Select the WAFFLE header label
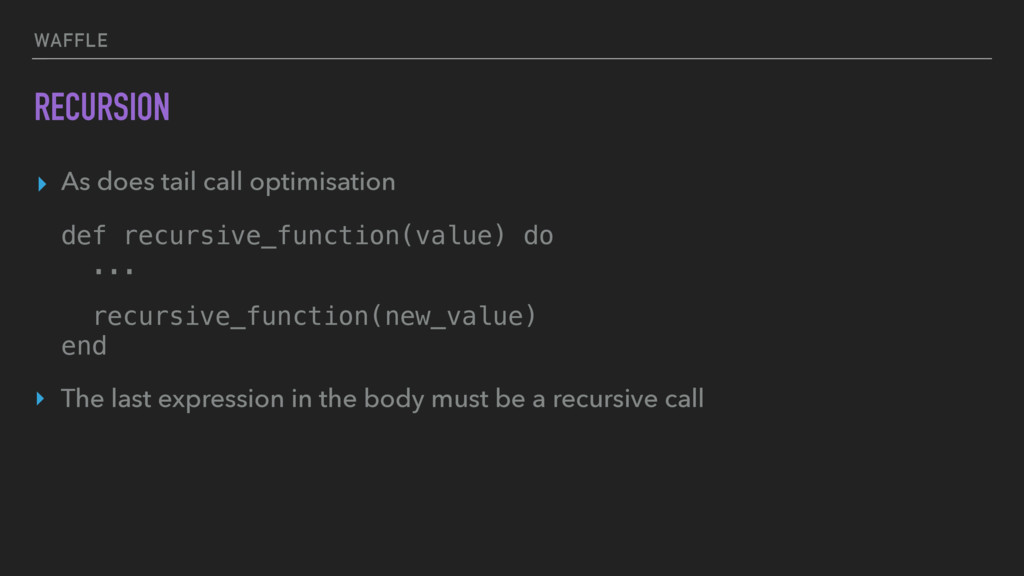The image size is (1024, 576). [71, 40]
